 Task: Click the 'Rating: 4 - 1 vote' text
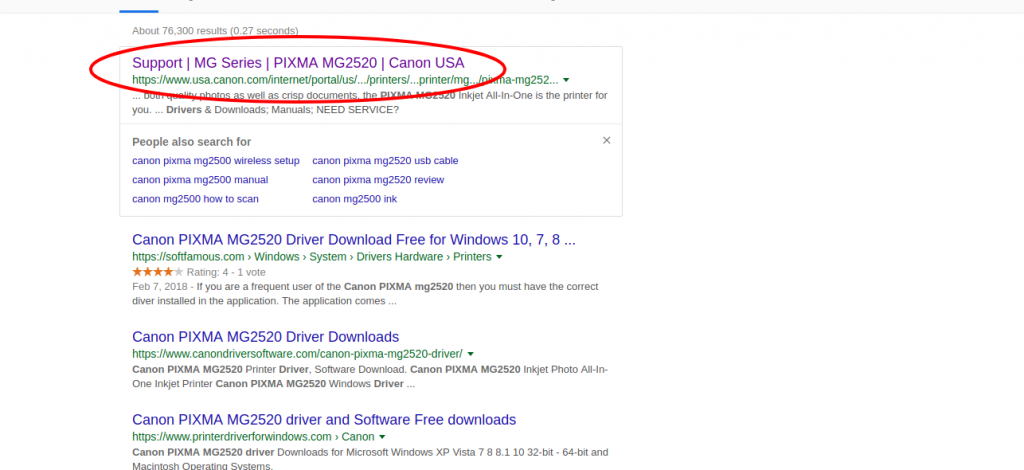point(226,272)
